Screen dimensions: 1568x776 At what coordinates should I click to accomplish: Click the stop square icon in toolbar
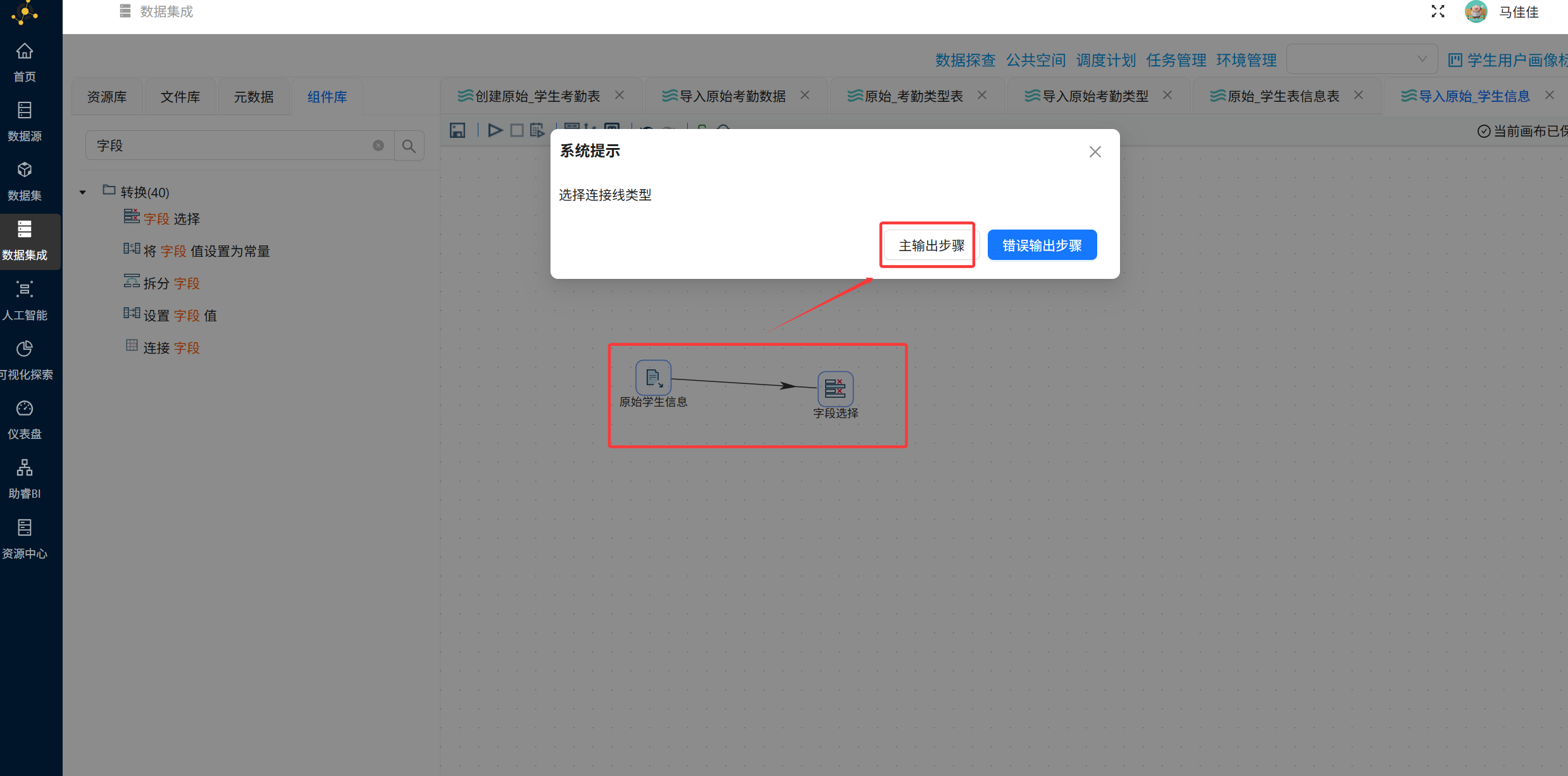[x=517, y=130]
